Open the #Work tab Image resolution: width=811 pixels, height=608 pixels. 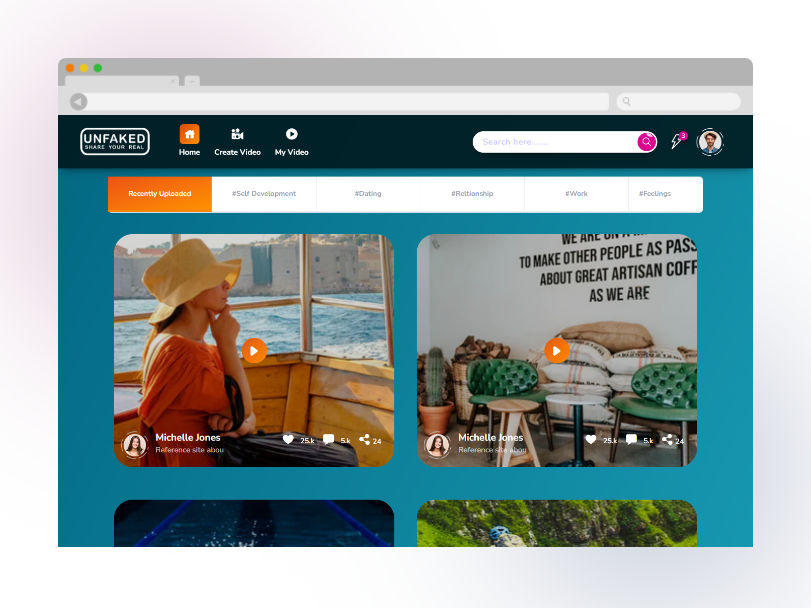pos(576,194)
